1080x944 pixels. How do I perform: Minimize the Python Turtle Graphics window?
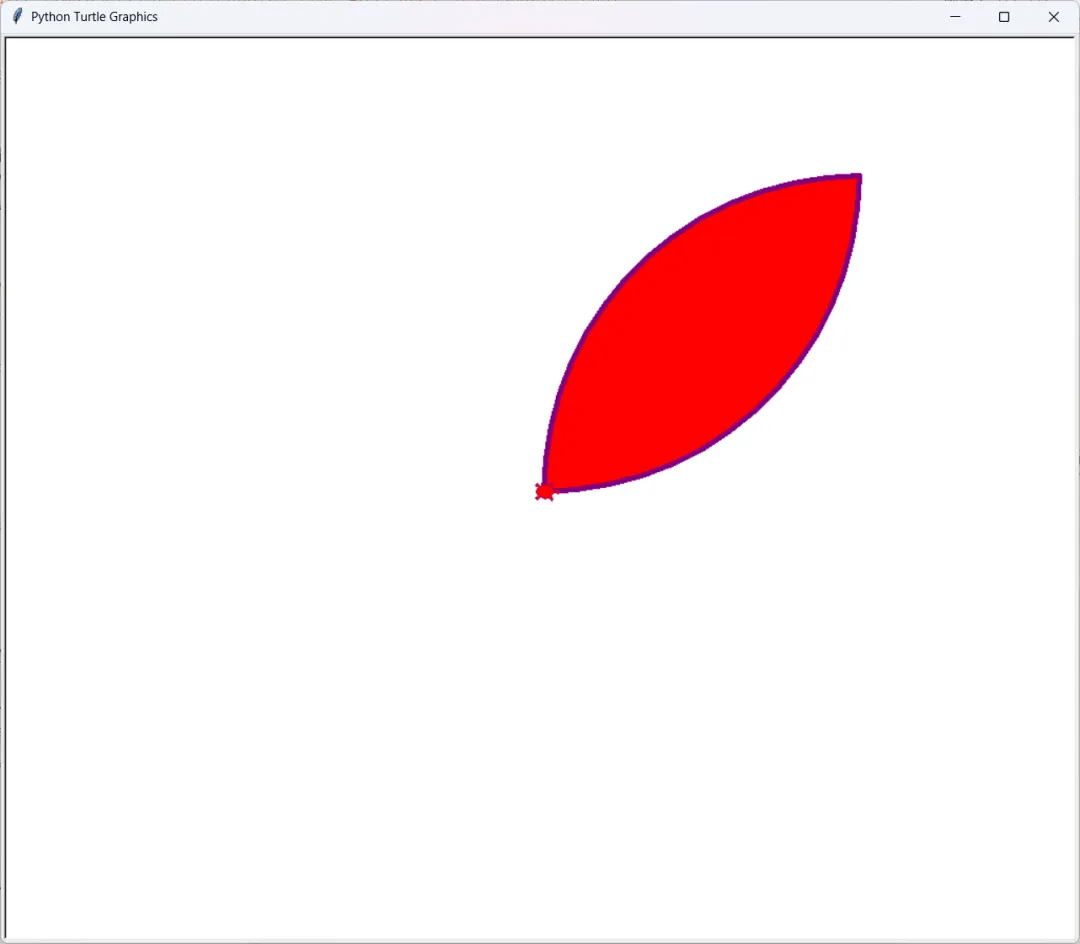[955, 17]
